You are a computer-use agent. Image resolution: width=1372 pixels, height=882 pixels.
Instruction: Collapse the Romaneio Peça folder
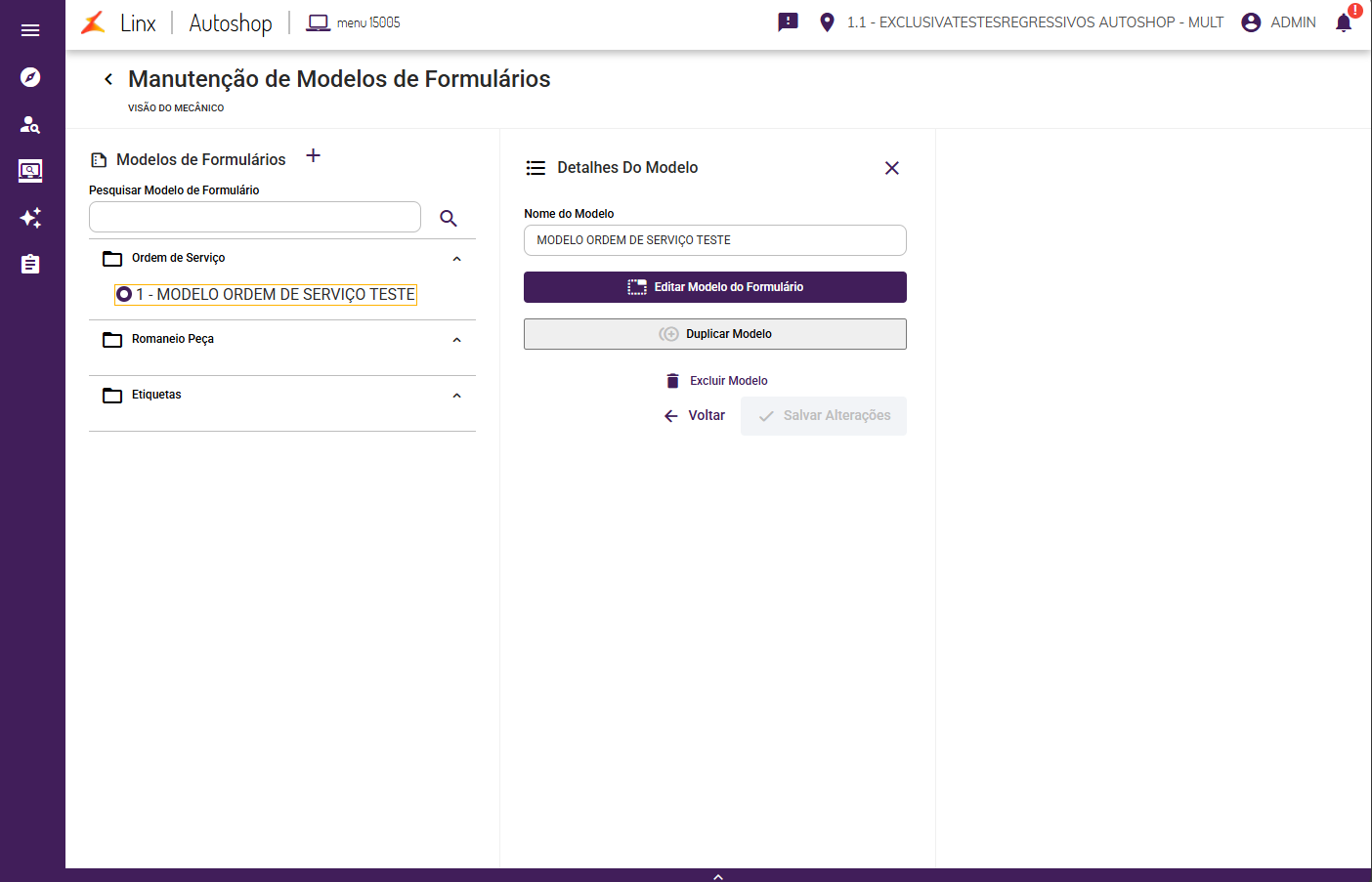456,340
